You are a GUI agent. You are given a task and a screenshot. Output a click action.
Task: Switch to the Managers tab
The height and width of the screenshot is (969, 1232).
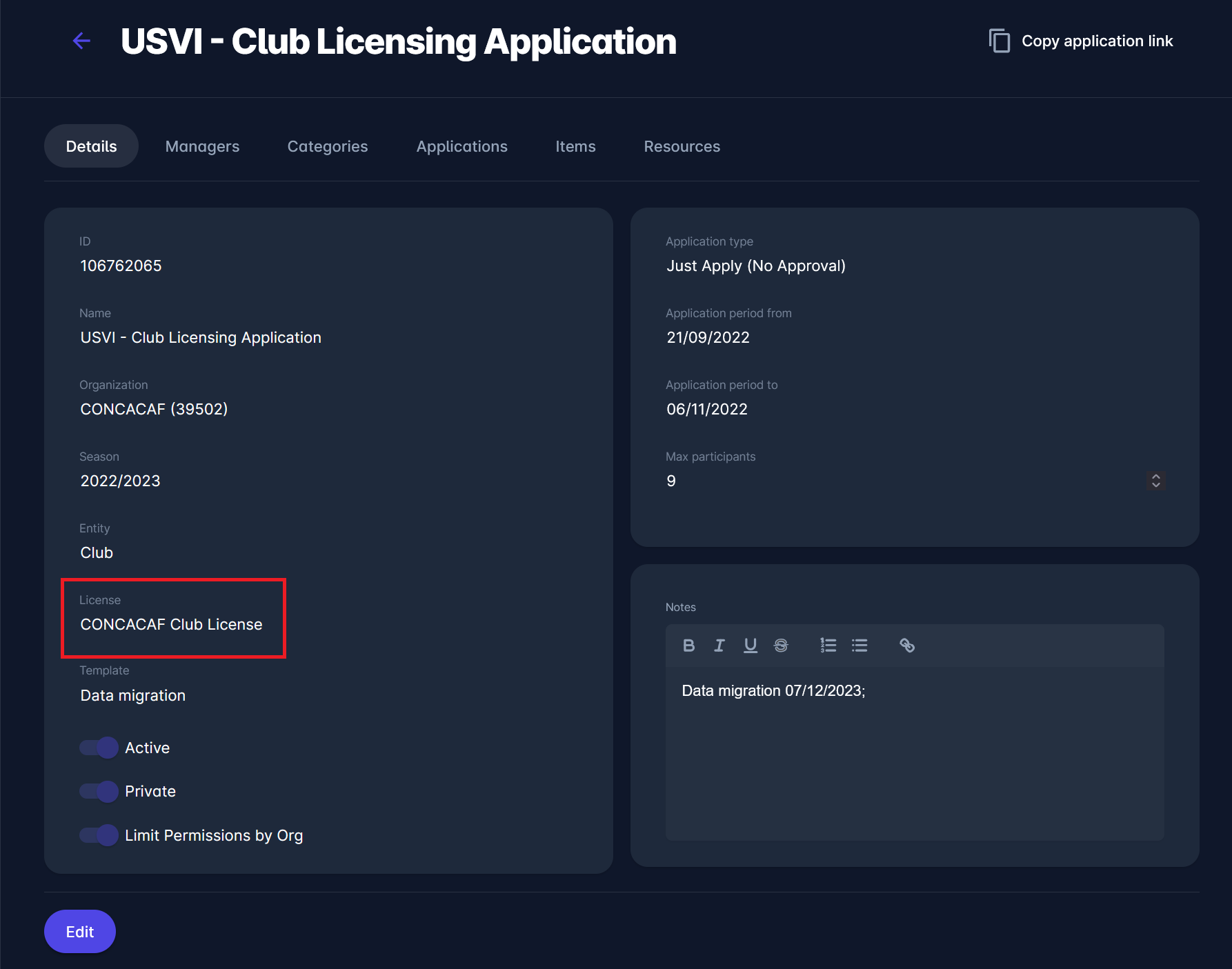202,146
